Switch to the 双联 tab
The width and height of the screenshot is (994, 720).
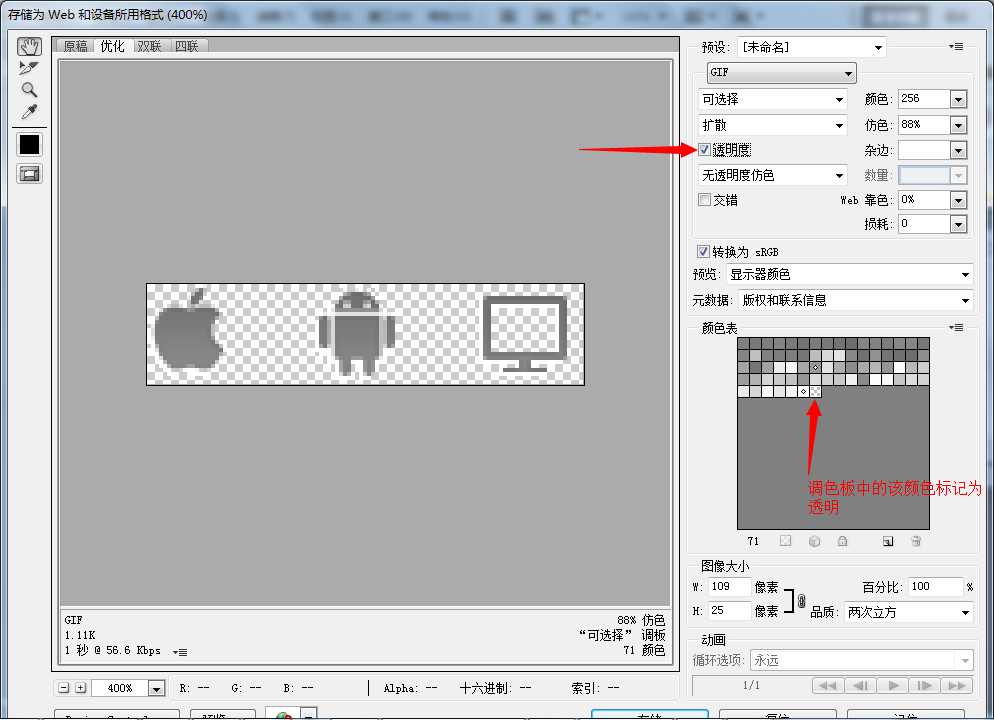click(150, 46)
